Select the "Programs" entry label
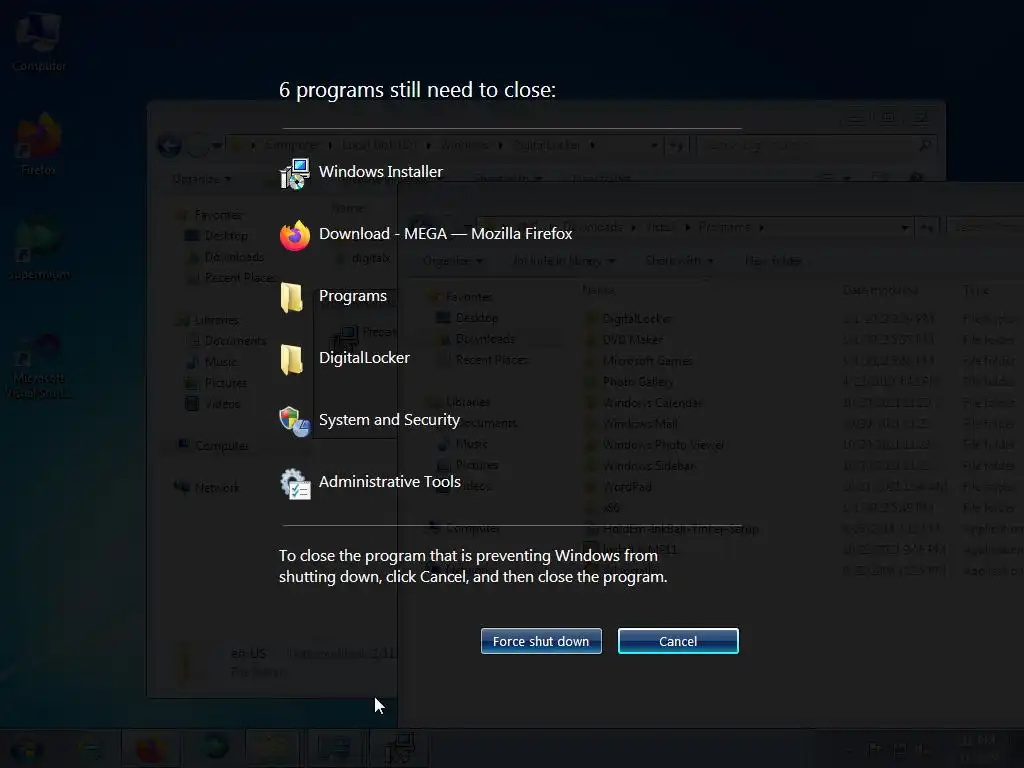1024x768 pixels. coord(353,296)
